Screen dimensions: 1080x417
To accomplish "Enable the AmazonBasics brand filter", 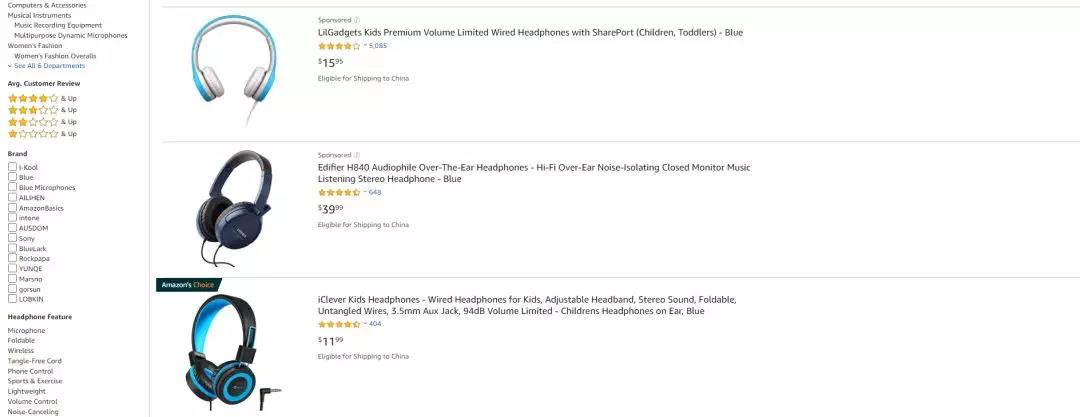I will pyautogui.click(x=12, y=208).
